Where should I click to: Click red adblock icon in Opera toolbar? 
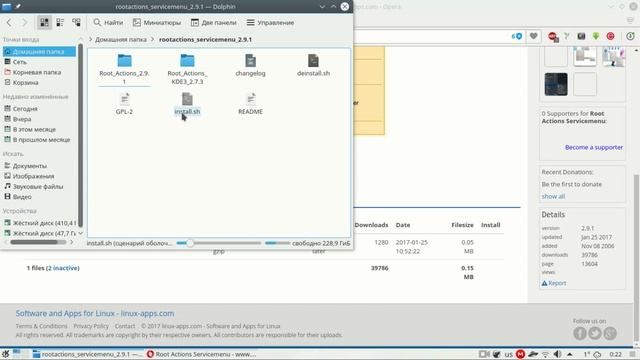[x=553, y=36]
